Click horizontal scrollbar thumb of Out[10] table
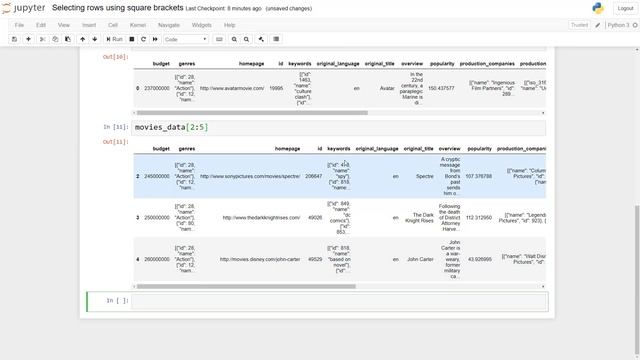The image size is (640, 360). 252,113
